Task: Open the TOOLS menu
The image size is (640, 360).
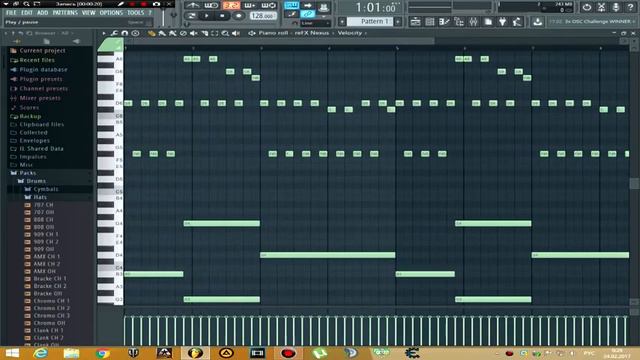Action: click(136, 13)
